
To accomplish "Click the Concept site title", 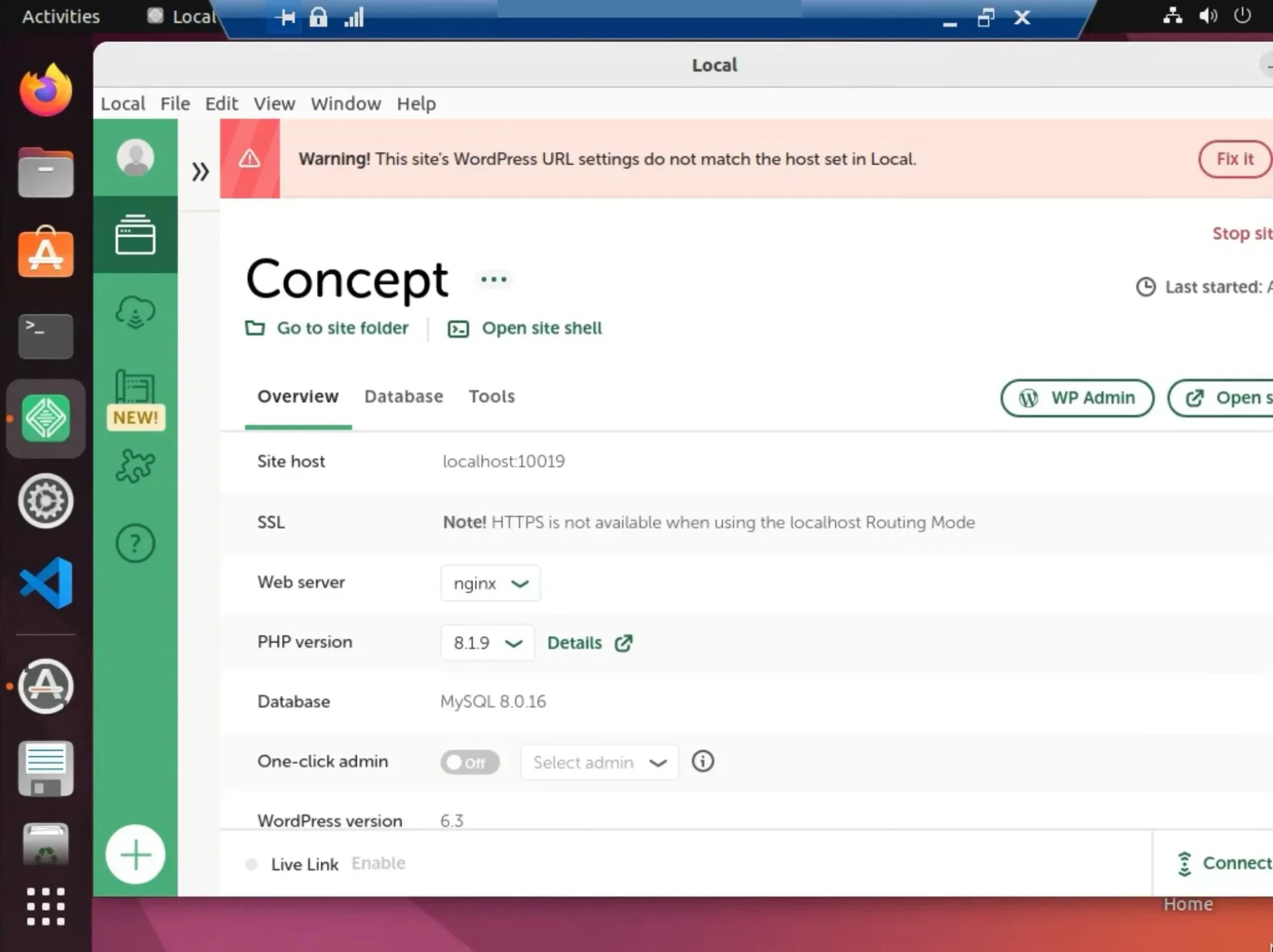I will coord(347,279).
